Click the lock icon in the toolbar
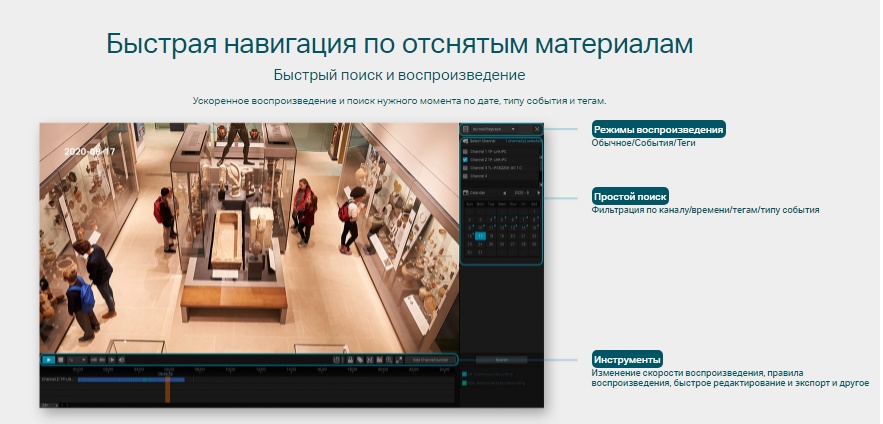The height and width of the screenshot is (424, 883). (349, 359)
